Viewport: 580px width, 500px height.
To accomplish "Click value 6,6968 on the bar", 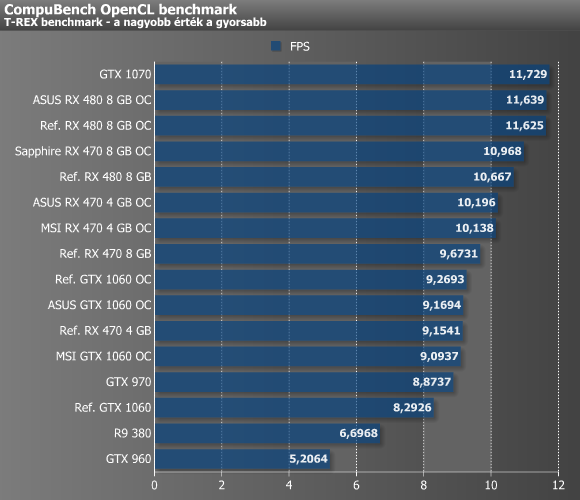I will 358,433.
